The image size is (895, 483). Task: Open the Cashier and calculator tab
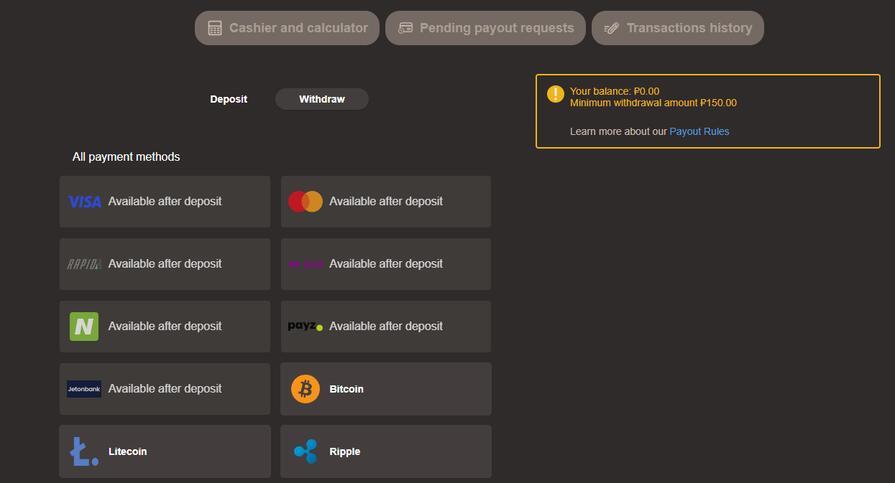point(287,28)
